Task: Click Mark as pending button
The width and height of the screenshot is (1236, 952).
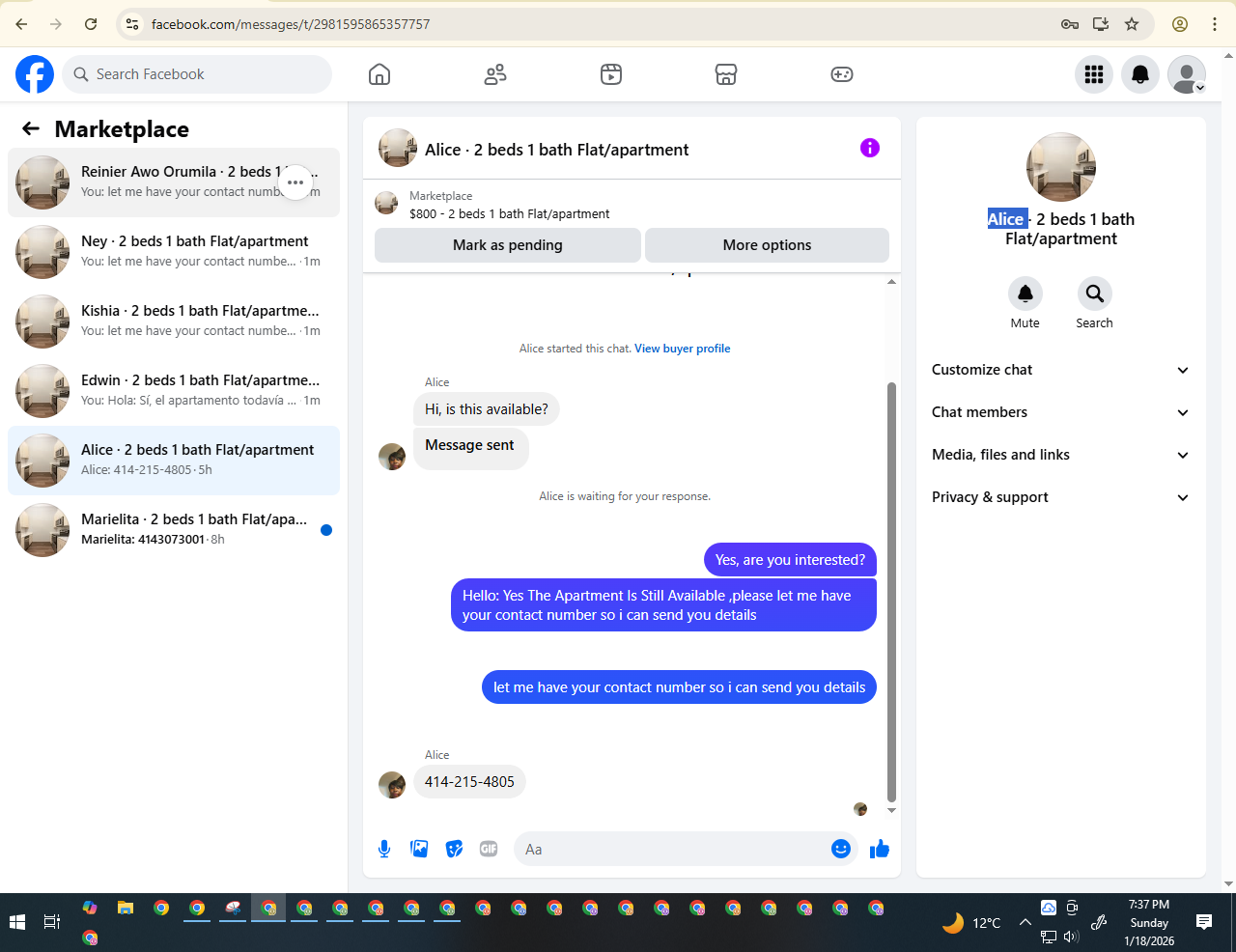Action: point(508,245)
